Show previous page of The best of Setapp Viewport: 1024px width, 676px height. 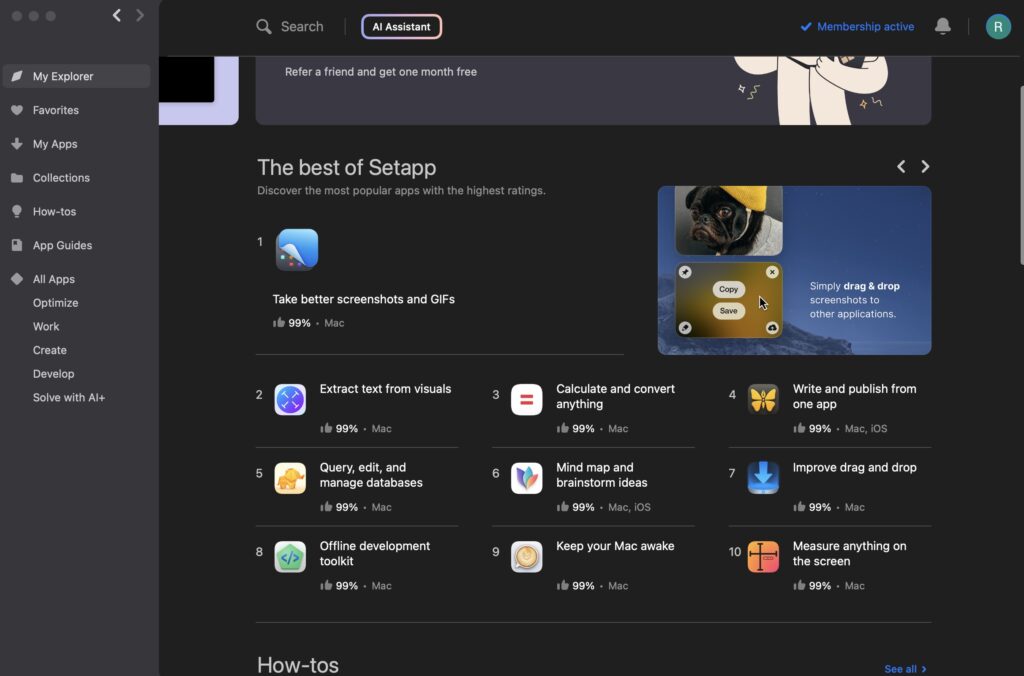(x=901, y=167)
